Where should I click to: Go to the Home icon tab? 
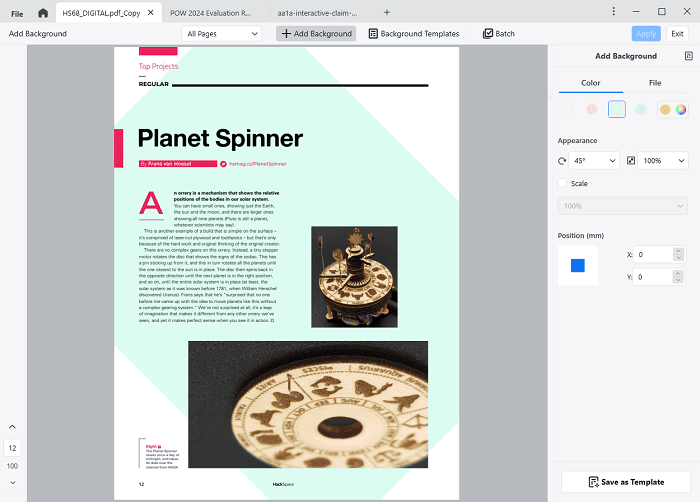42,12
